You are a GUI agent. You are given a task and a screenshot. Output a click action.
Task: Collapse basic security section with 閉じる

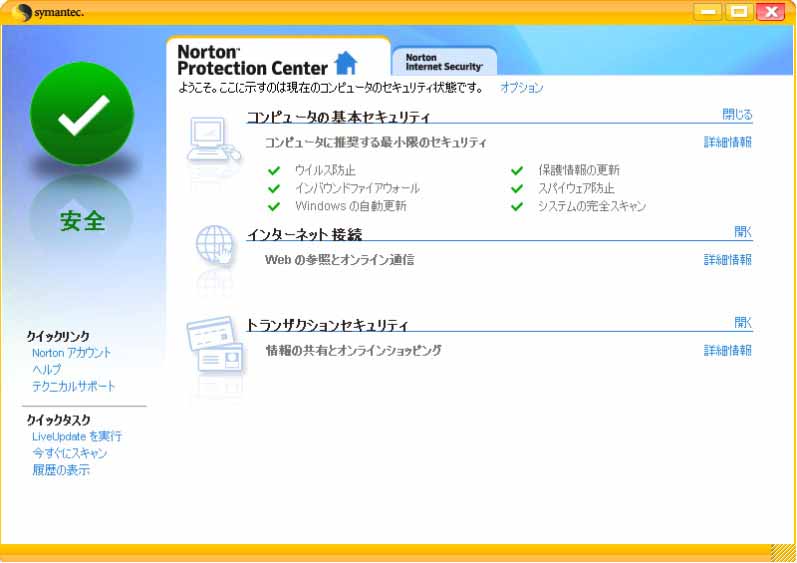(x=737, y=115)
